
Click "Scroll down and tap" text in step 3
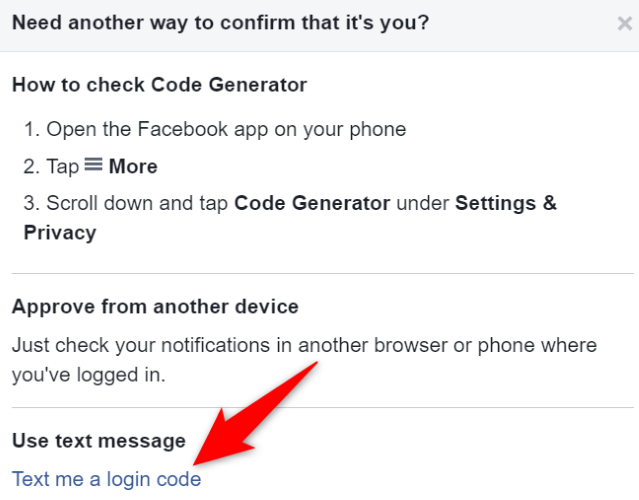coord(137,203)
